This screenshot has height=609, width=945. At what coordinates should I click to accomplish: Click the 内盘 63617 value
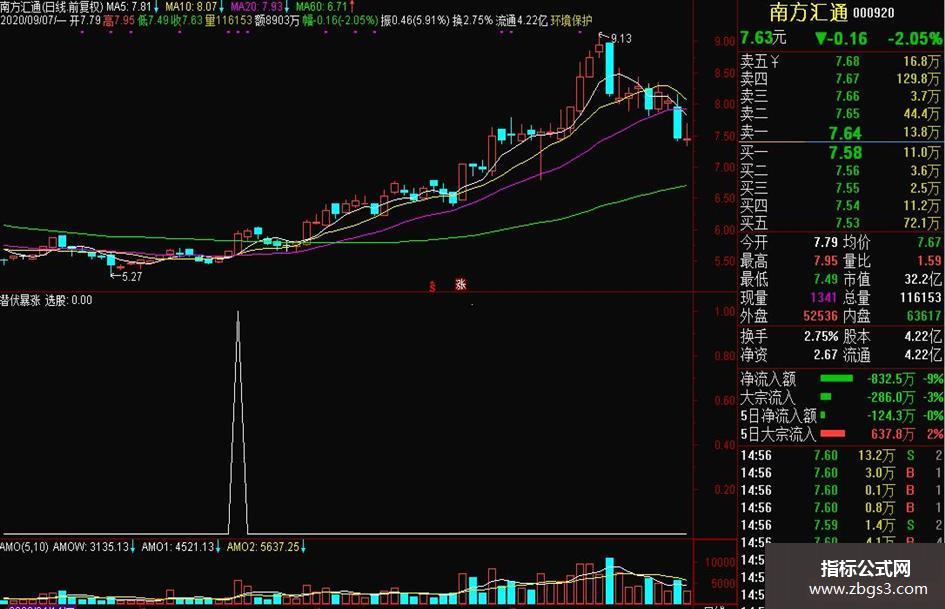[923, 316]
